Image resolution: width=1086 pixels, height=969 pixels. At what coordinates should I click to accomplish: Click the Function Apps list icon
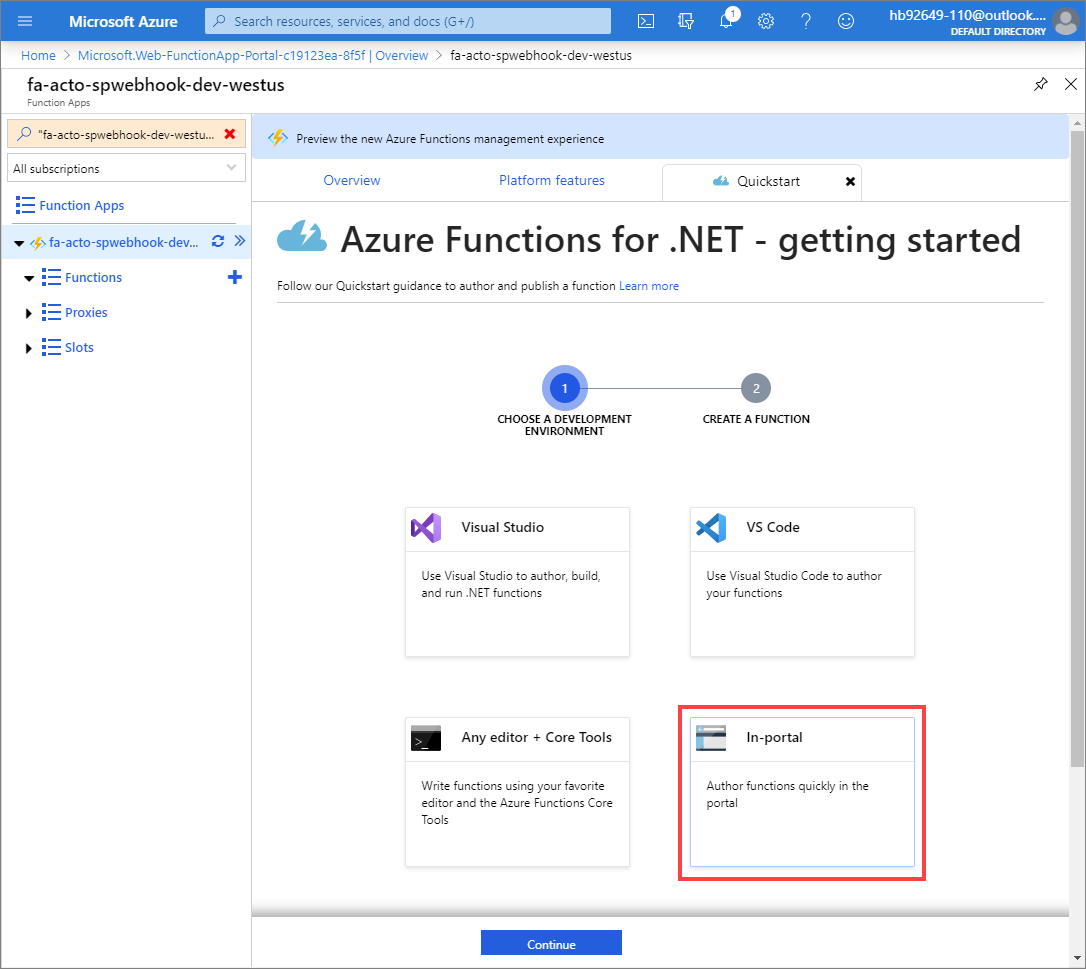(25, 205)
